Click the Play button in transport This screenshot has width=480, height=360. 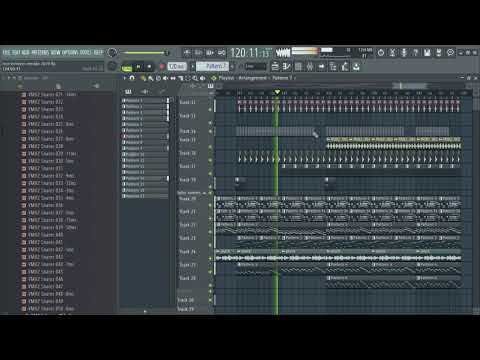coord(138,67)
